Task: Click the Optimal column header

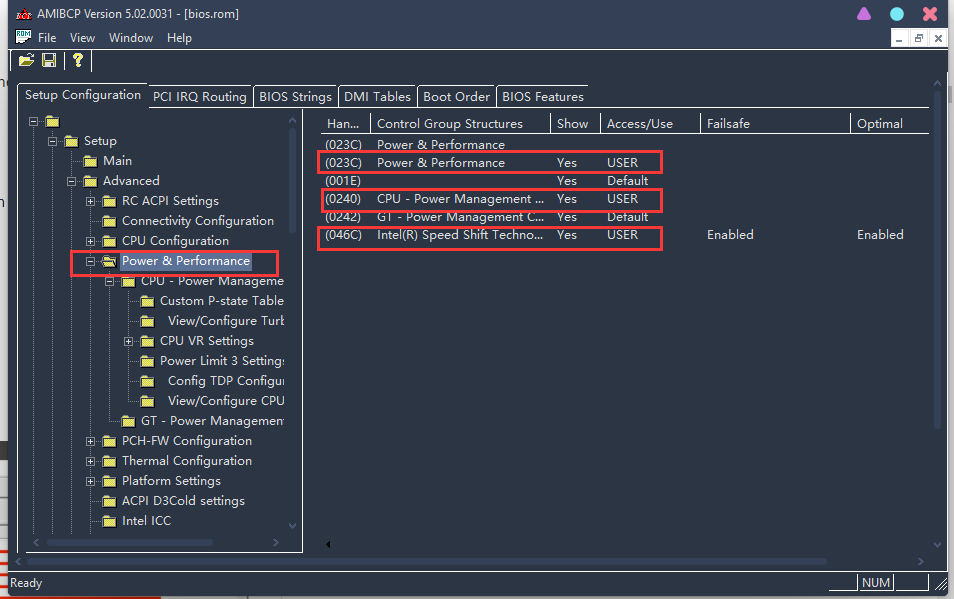Action: click(x=890, y=123)
